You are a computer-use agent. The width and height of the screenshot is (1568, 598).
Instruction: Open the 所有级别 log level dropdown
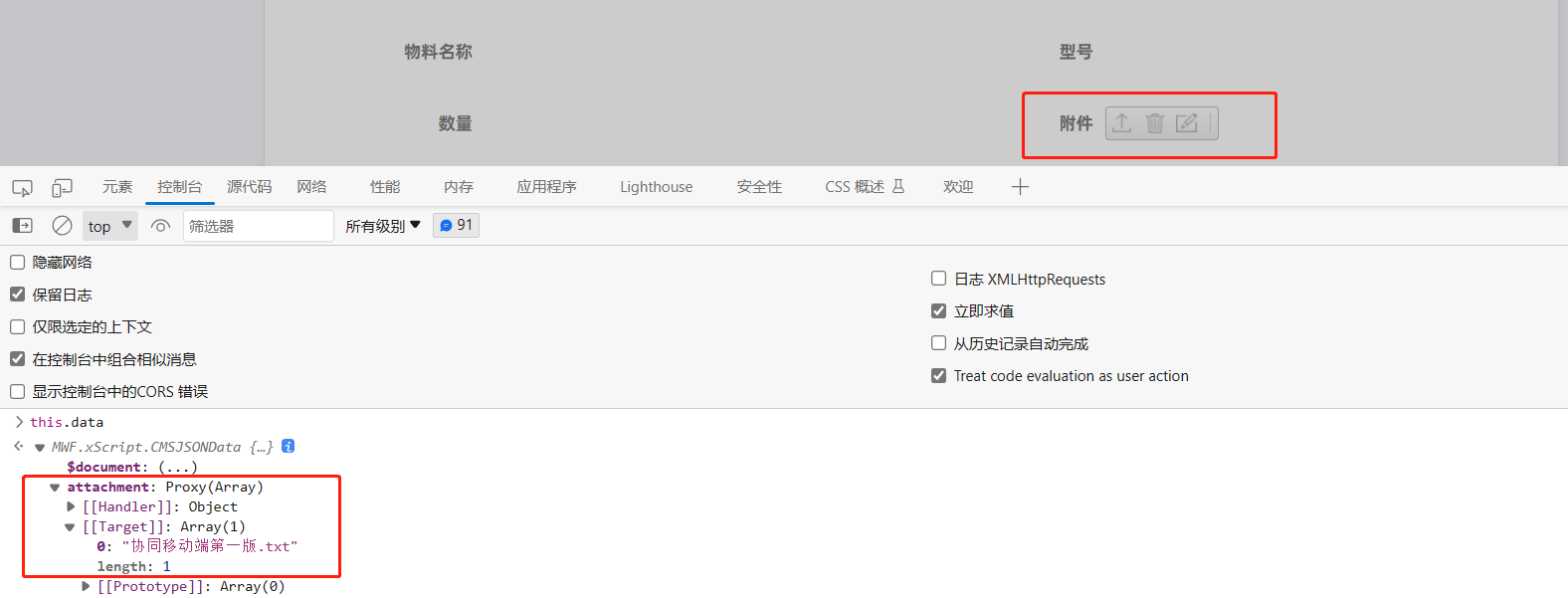coord(383,226)
